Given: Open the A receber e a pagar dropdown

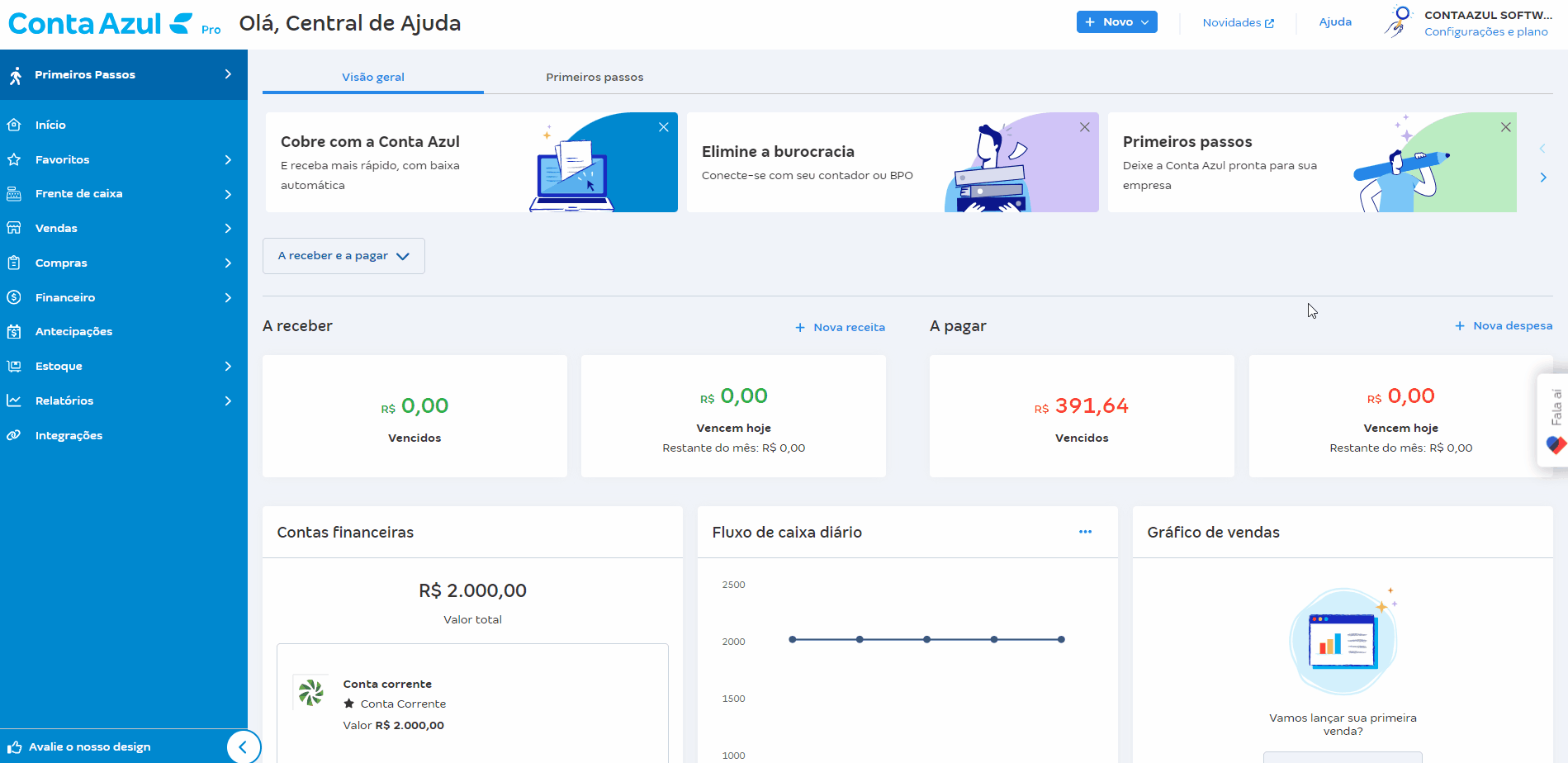Looking at the screenshot, I should pyautogui.click(x=343, y=256).
